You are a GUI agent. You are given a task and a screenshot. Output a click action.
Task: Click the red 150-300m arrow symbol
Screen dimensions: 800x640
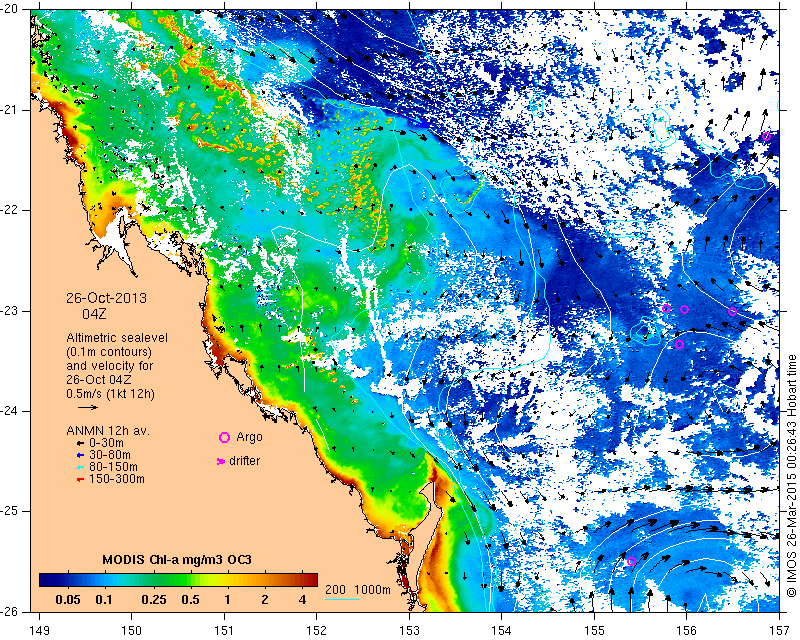tap(80, 480)
